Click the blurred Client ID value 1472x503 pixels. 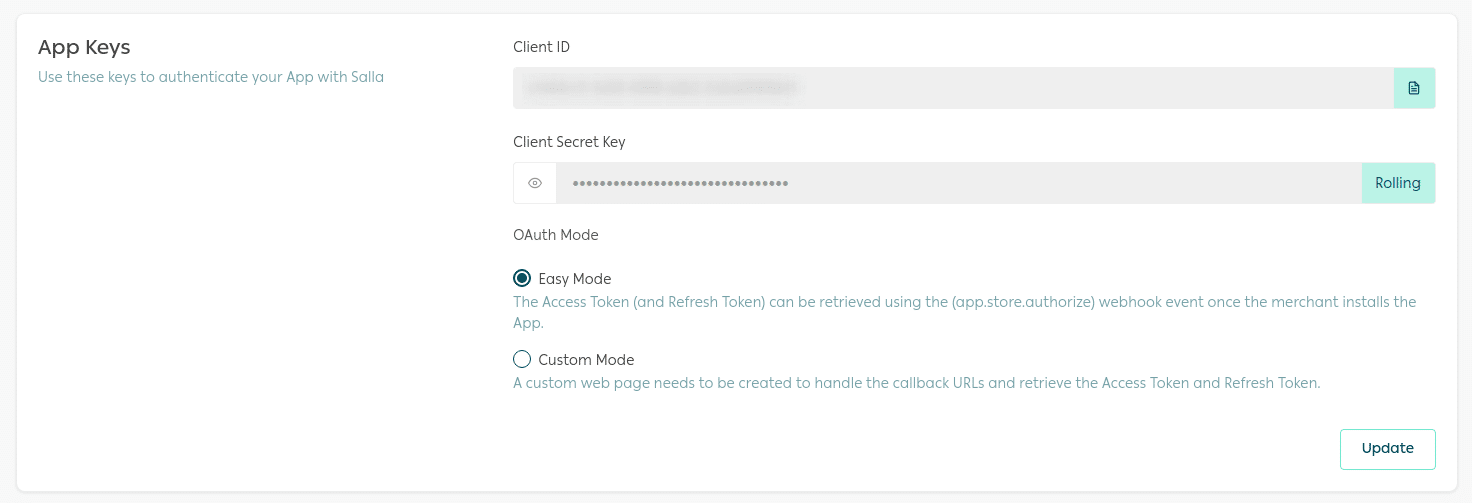[x=662, y=88]
